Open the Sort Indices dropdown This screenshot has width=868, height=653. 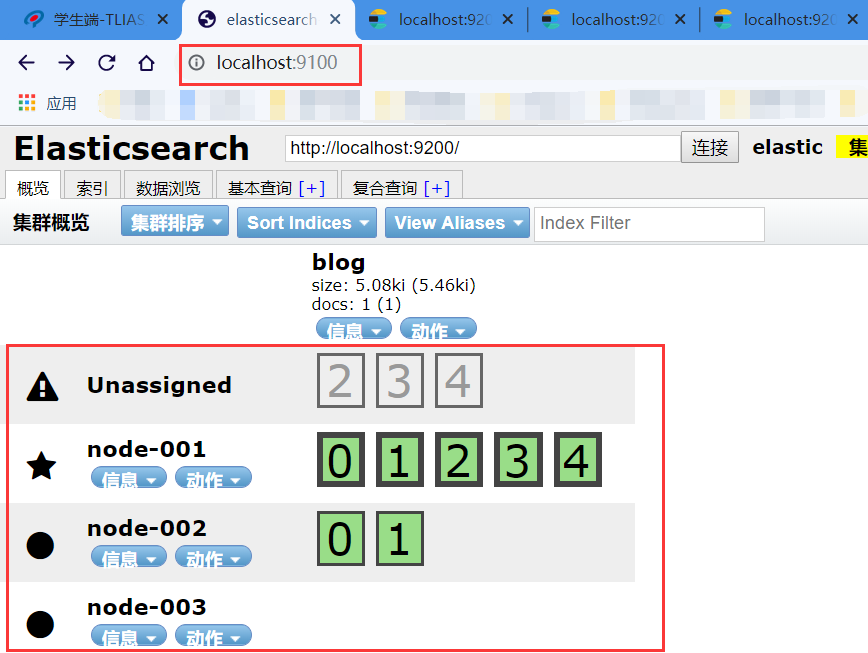click(307, 222)
